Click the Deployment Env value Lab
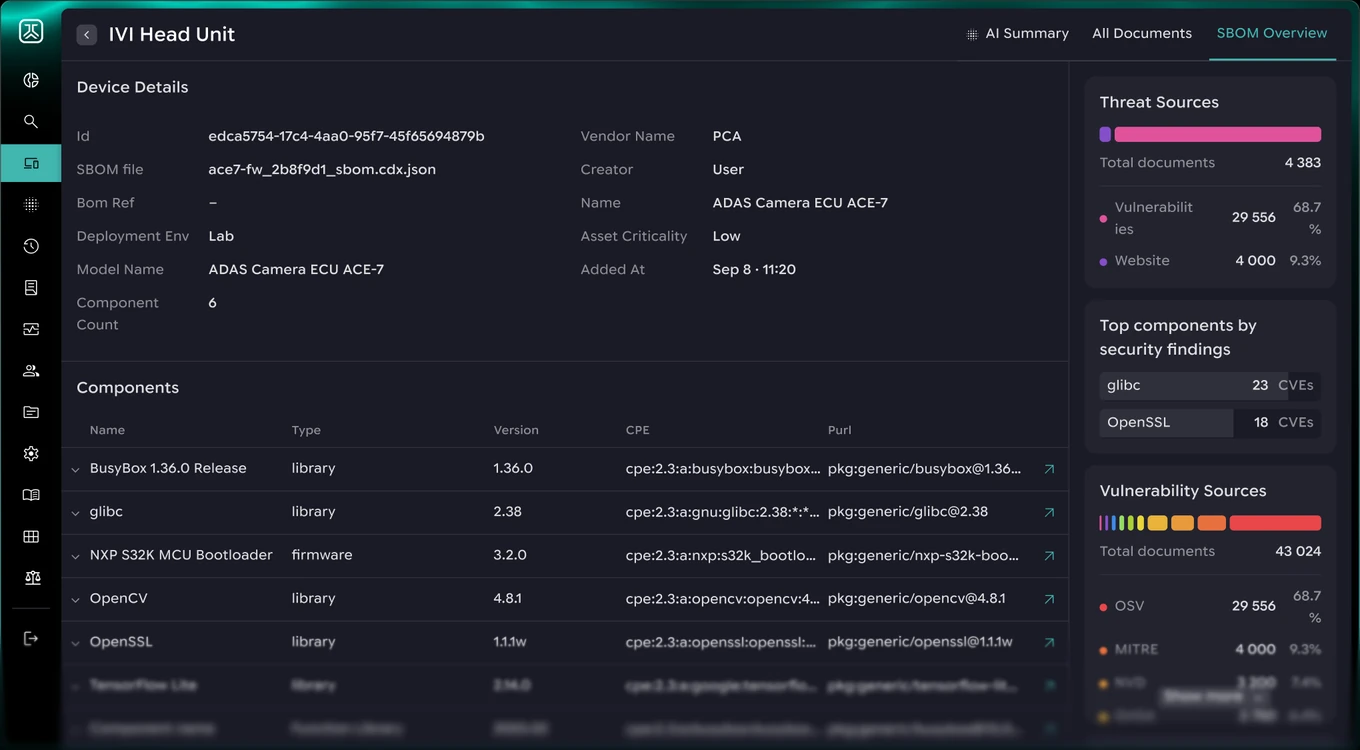This screenshot has height=750, width=1360. point(221,236)
